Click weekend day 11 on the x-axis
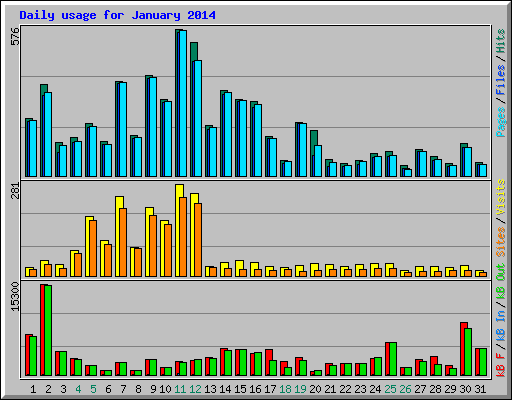The width and height of the screenshot is (512, 400). pyautogui.click(x=180, y=389)
